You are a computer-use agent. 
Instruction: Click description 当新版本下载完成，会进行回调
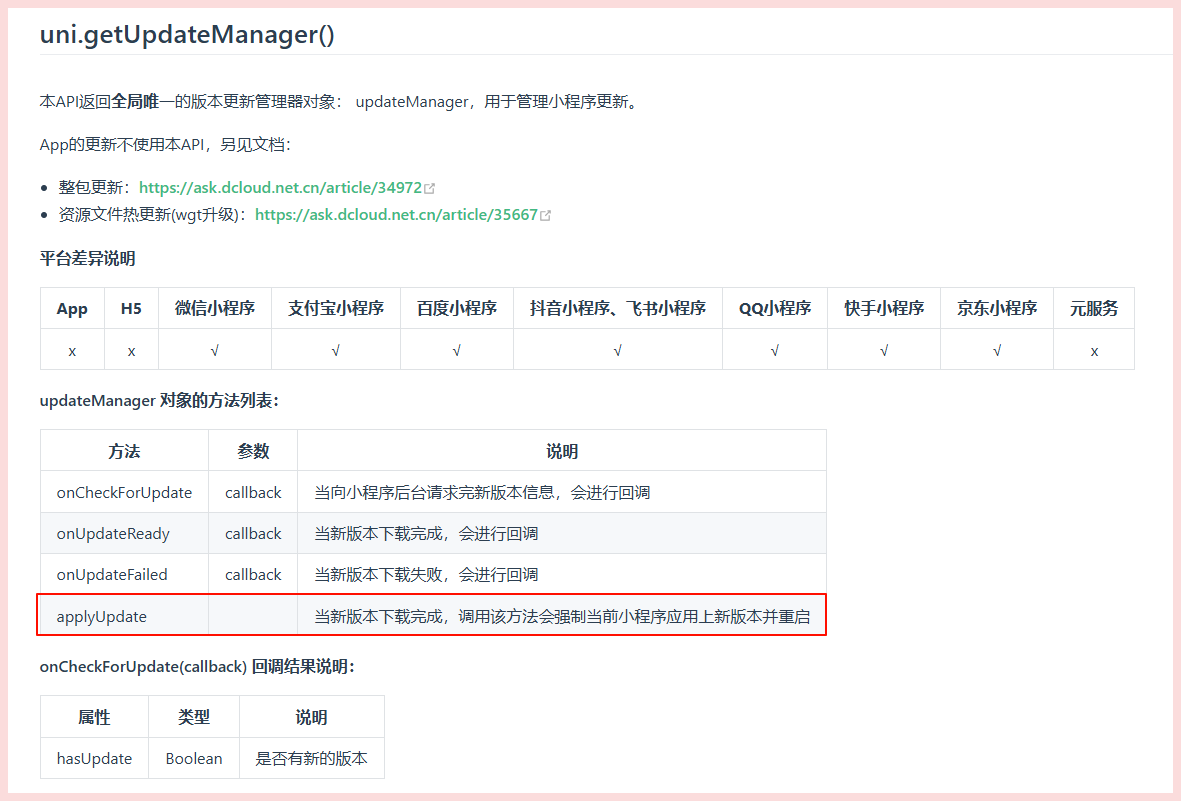click(x=426, y=533)
